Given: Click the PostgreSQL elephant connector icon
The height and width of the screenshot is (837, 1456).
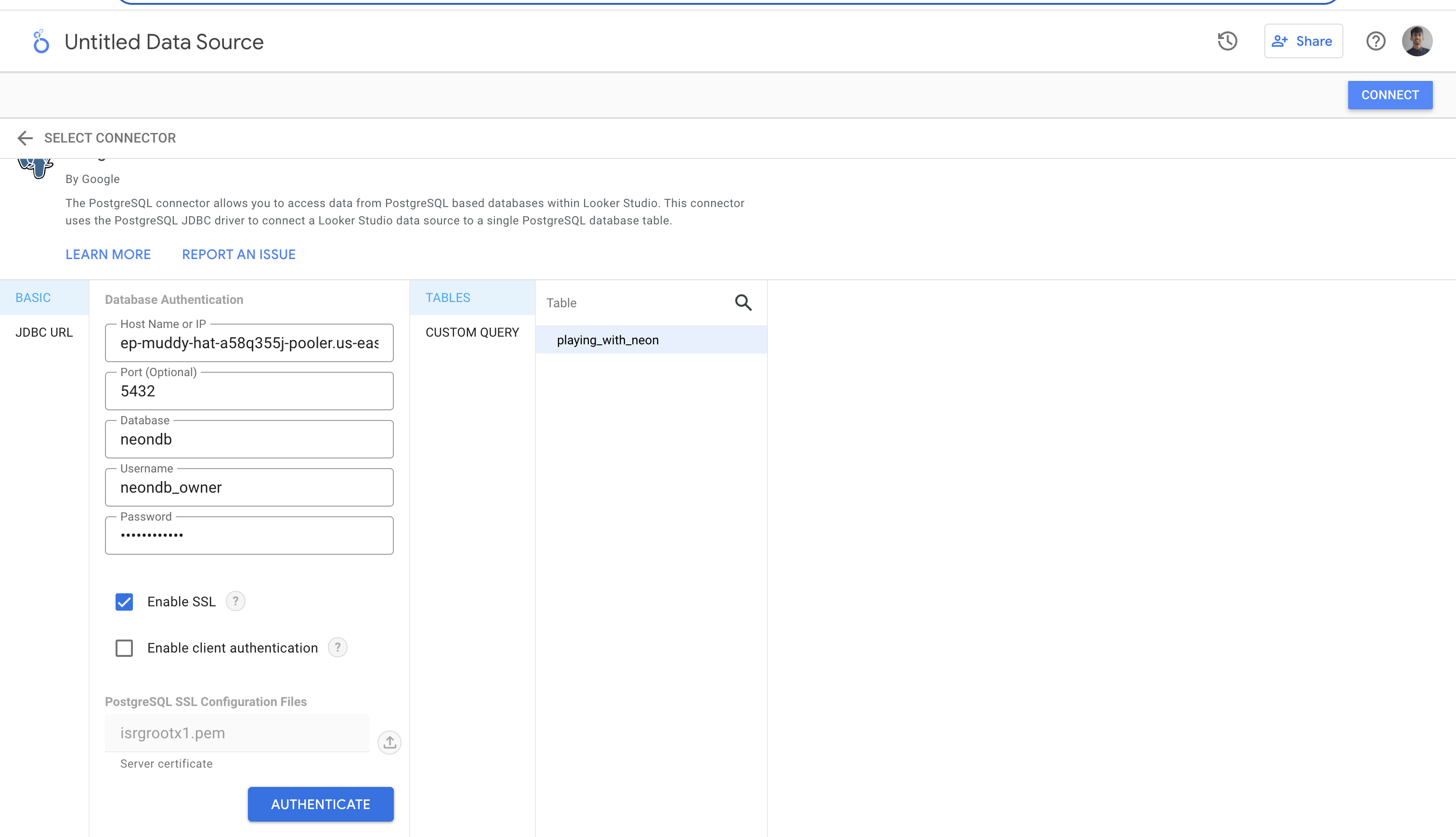Looking at the screenshot, I should pos(36,168).
